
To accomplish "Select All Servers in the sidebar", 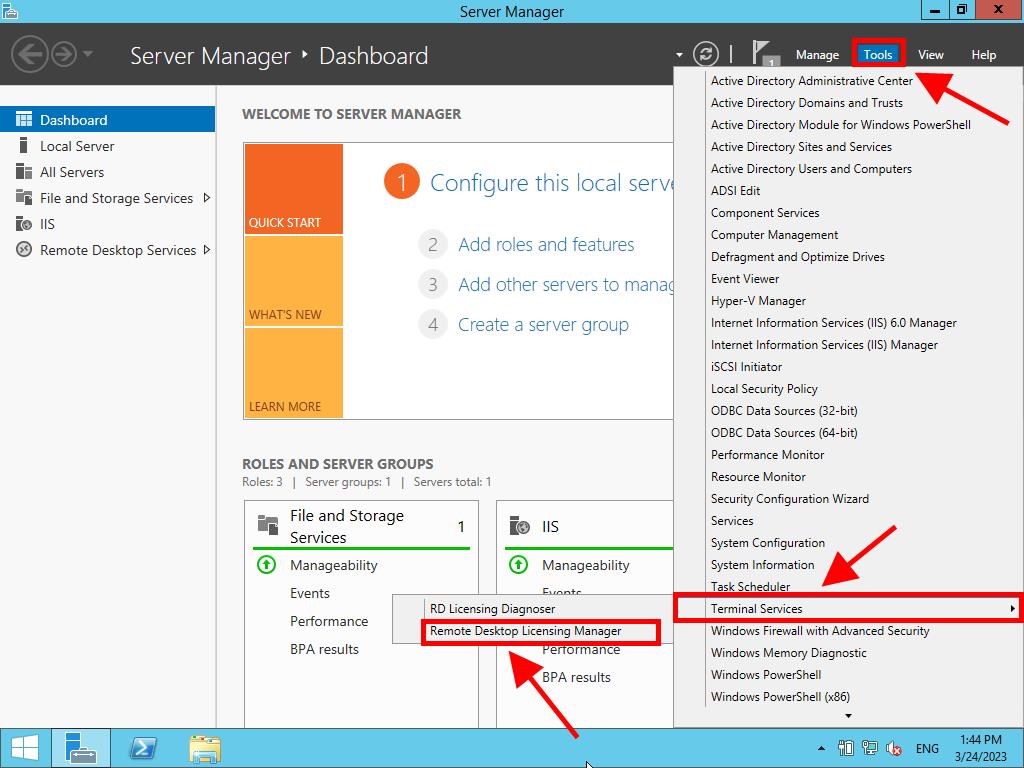I will [x=72, y=172].
